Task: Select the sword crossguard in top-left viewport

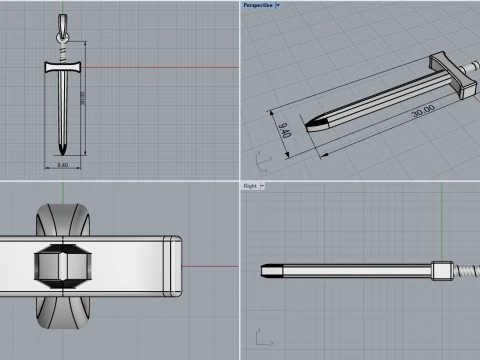Action: [63, 67]
